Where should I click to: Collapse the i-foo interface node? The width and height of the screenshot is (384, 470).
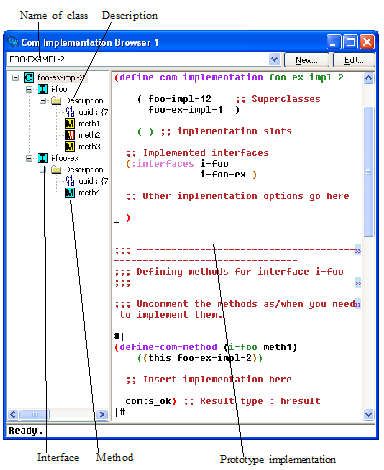pyautogui.click(x=29, y=89)
